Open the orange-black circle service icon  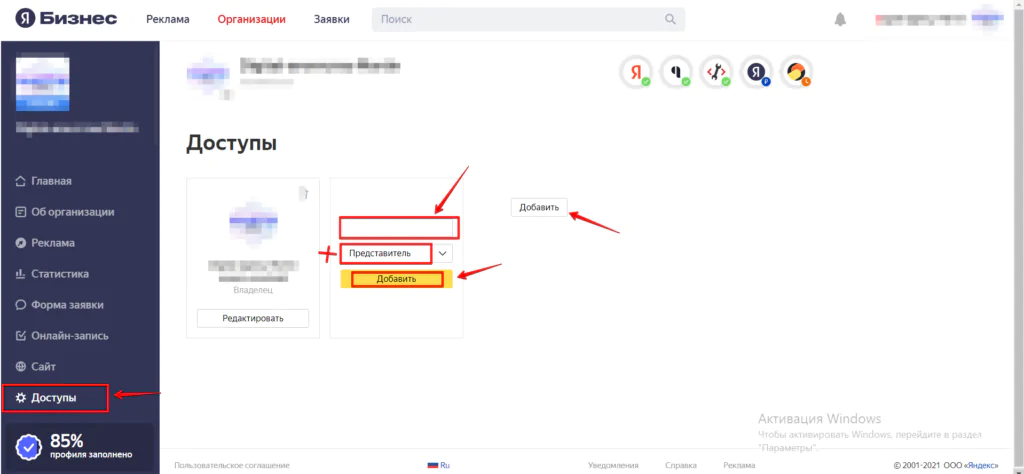797,71
